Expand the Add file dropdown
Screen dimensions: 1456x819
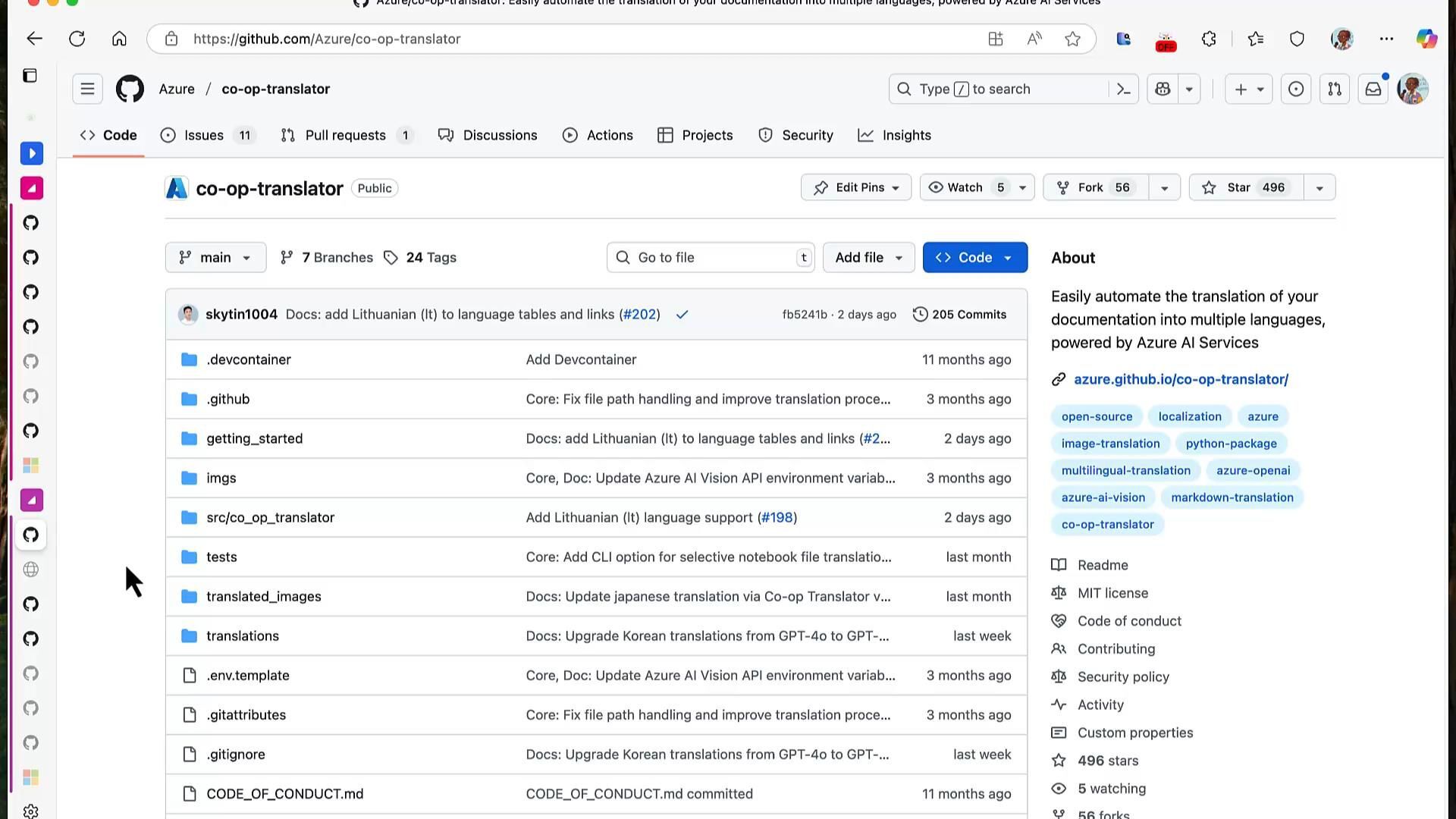(x=868, y=258)
